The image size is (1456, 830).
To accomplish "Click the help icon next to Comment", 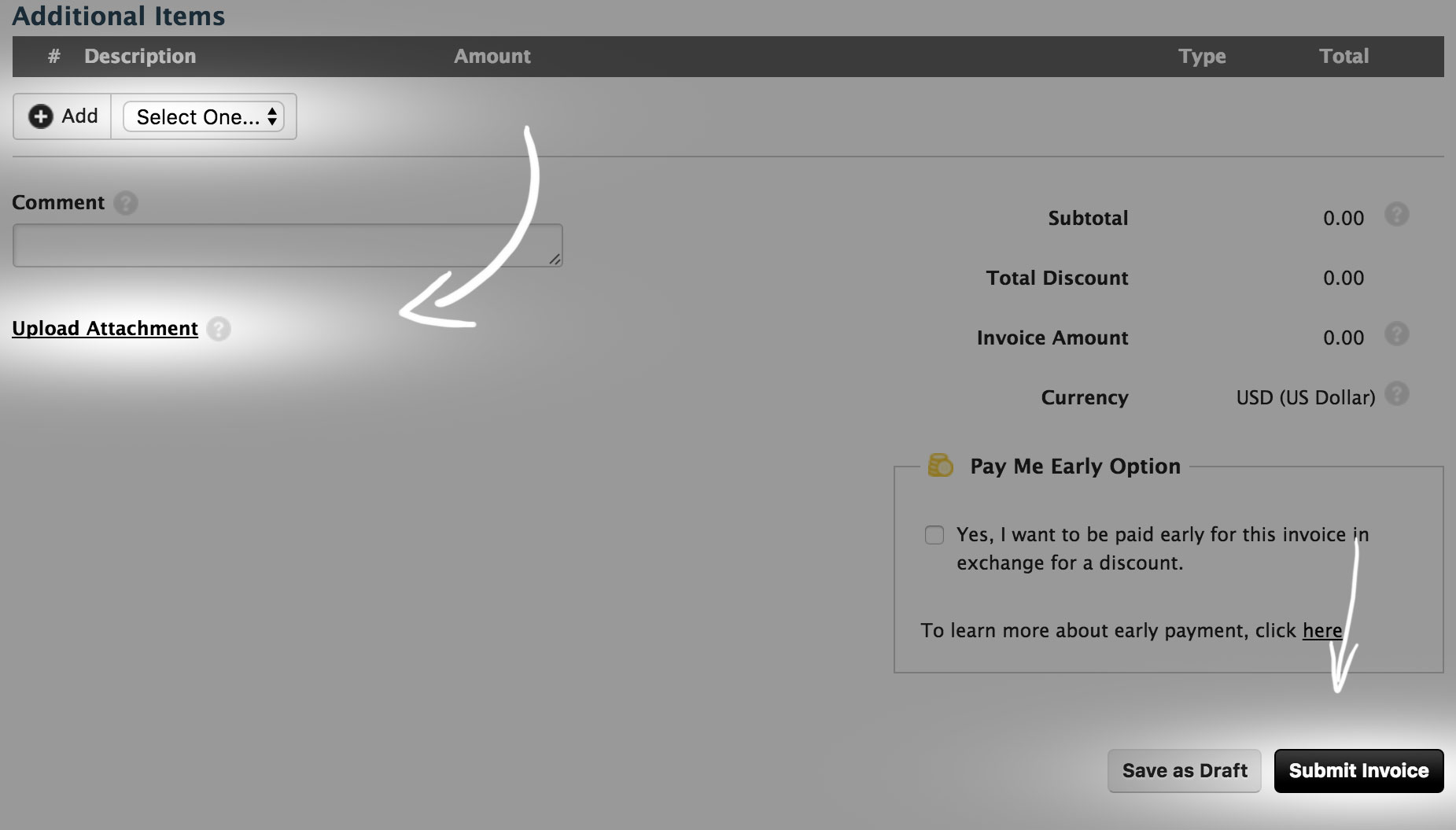I will pos(126,203).
